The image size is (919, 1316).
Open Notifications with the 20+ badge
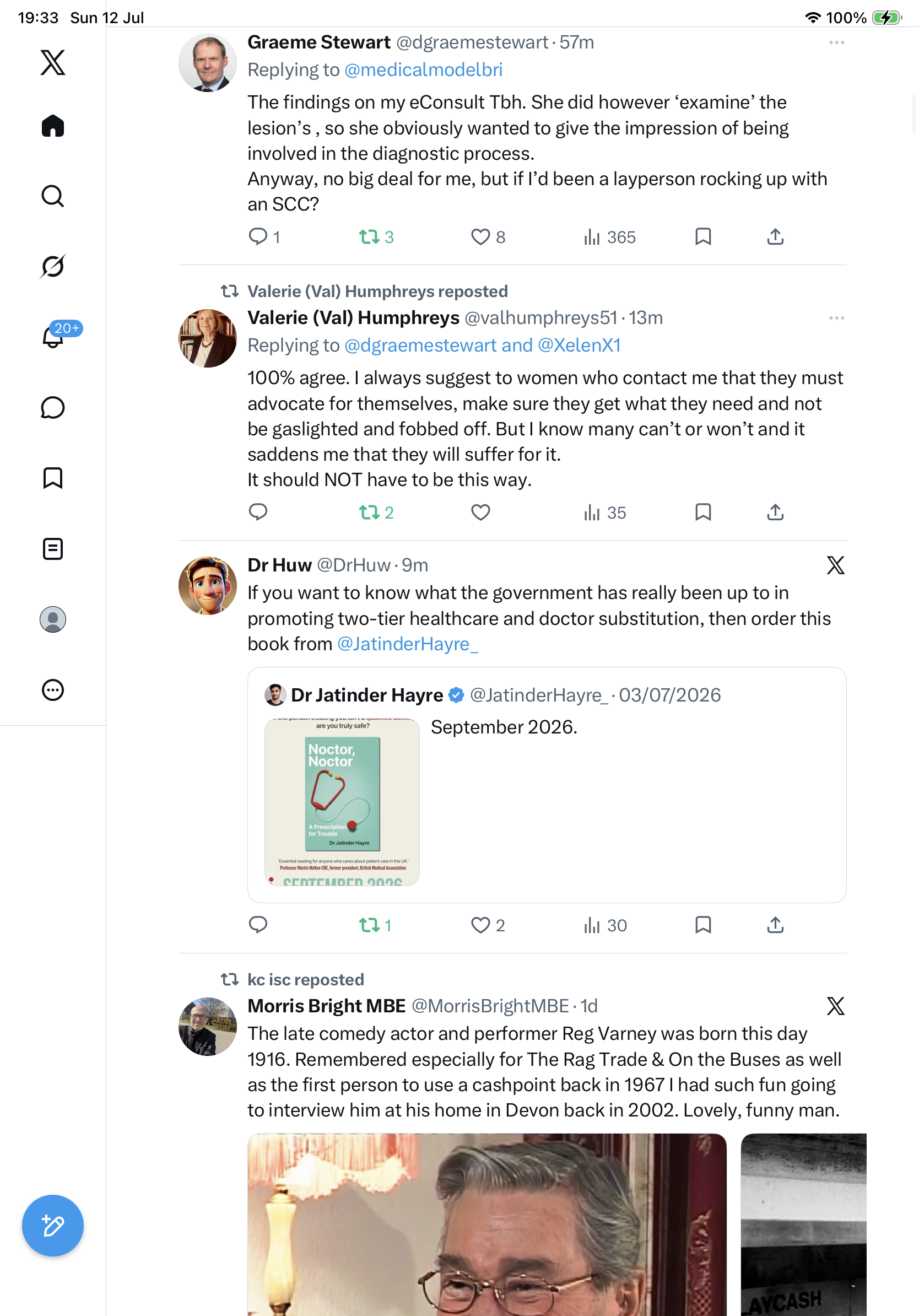[53, 336]
